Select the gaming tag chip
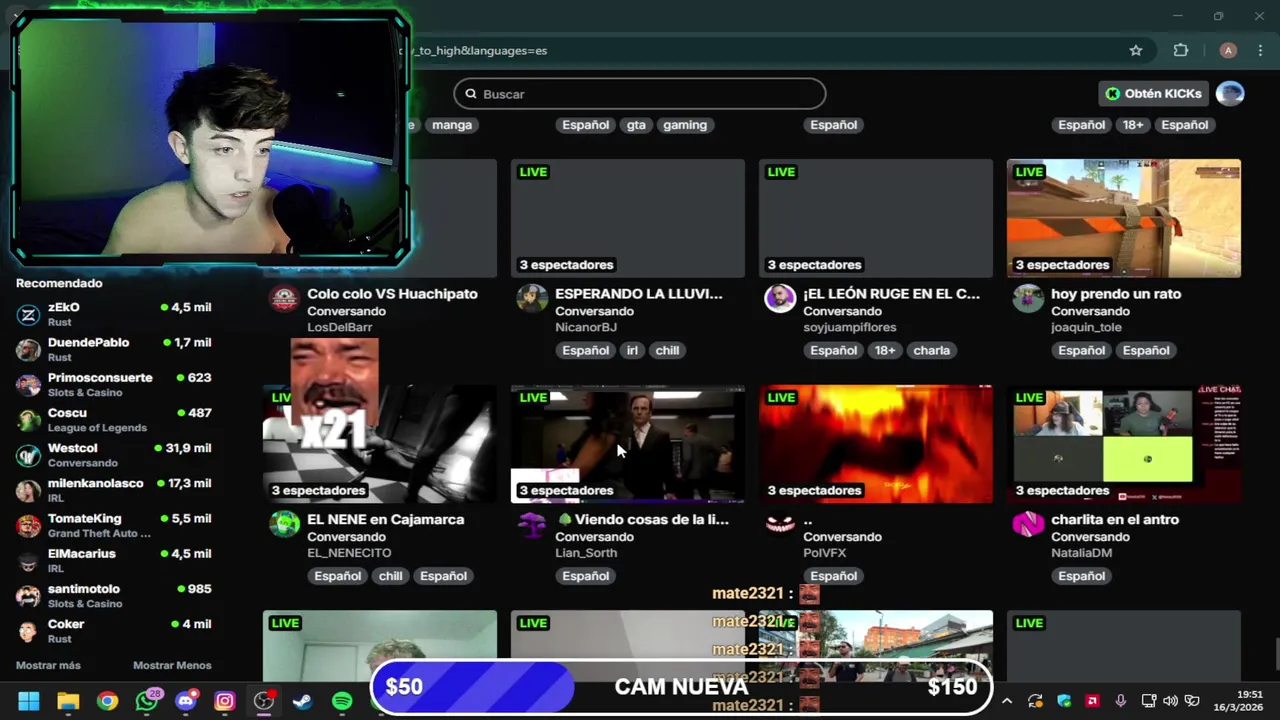 tap(685, 125)
